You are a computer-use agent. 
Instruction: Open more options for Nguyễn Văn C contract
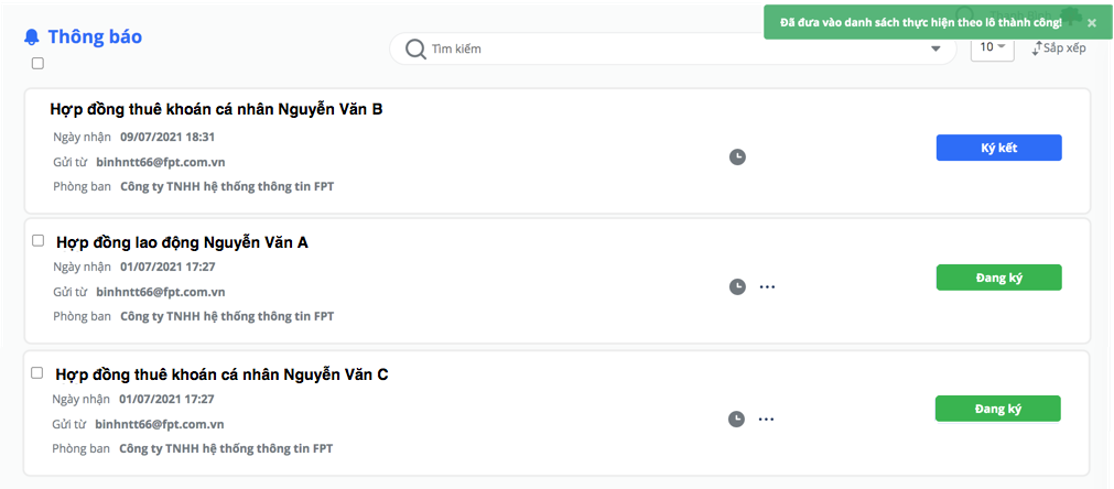766,419
